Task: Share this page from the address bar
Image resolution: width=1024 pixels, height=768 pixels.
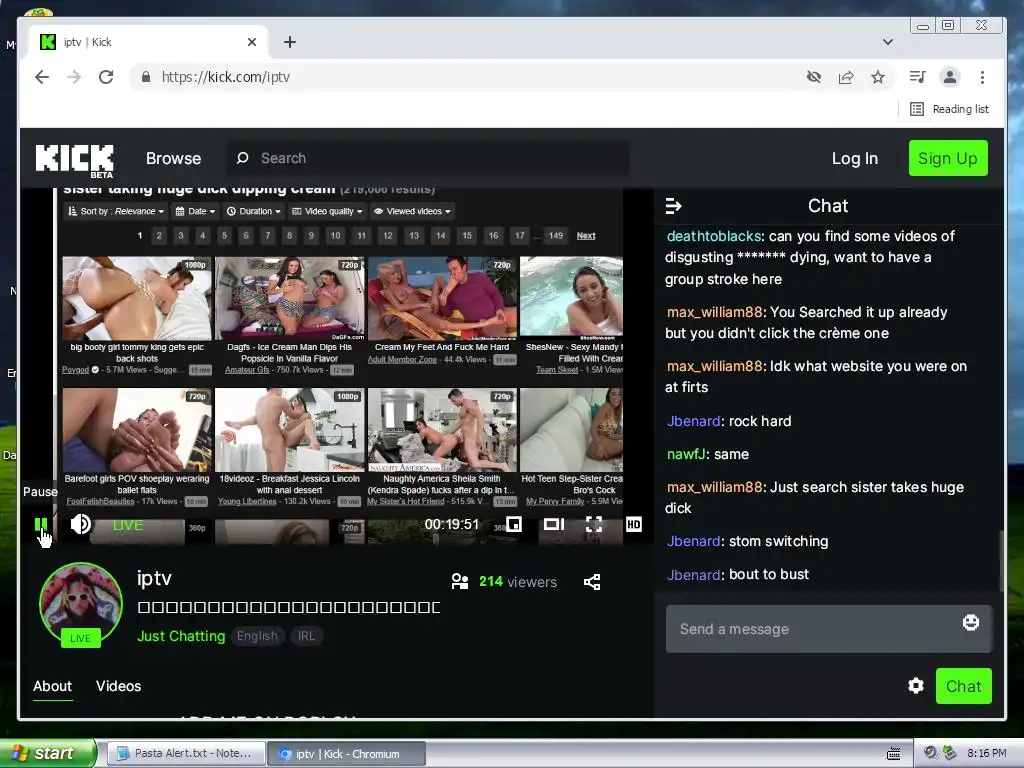Action: pyautogui.click(x=846, y=77)
